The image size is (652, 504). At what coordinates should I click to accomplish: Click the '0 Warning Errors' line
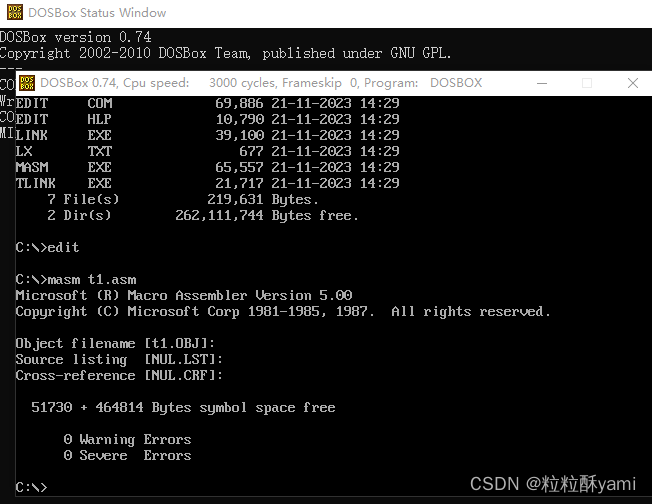coord(127,440)
